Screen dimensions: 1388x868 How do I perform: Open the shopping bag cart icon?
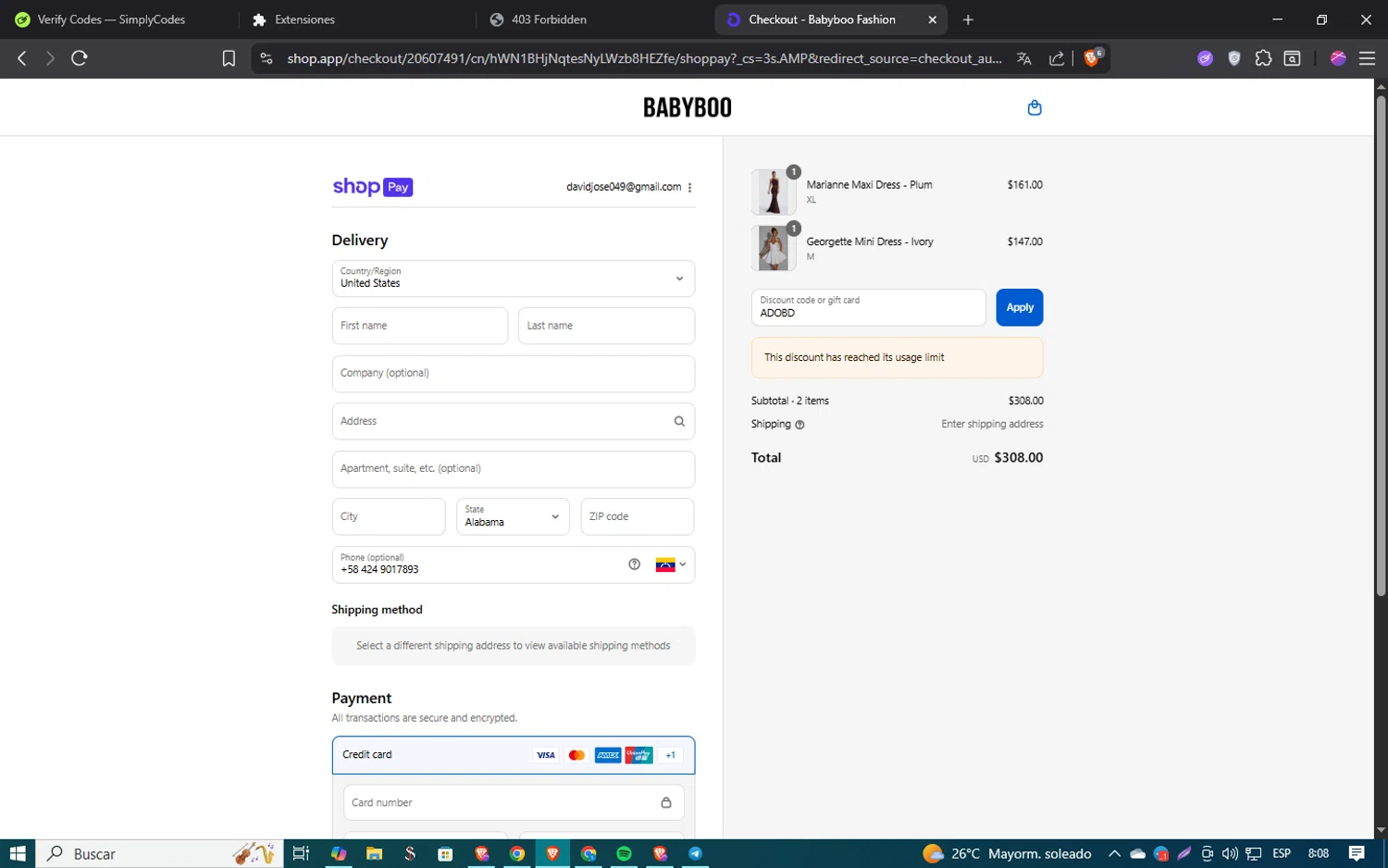click(x=1035, y=108)
